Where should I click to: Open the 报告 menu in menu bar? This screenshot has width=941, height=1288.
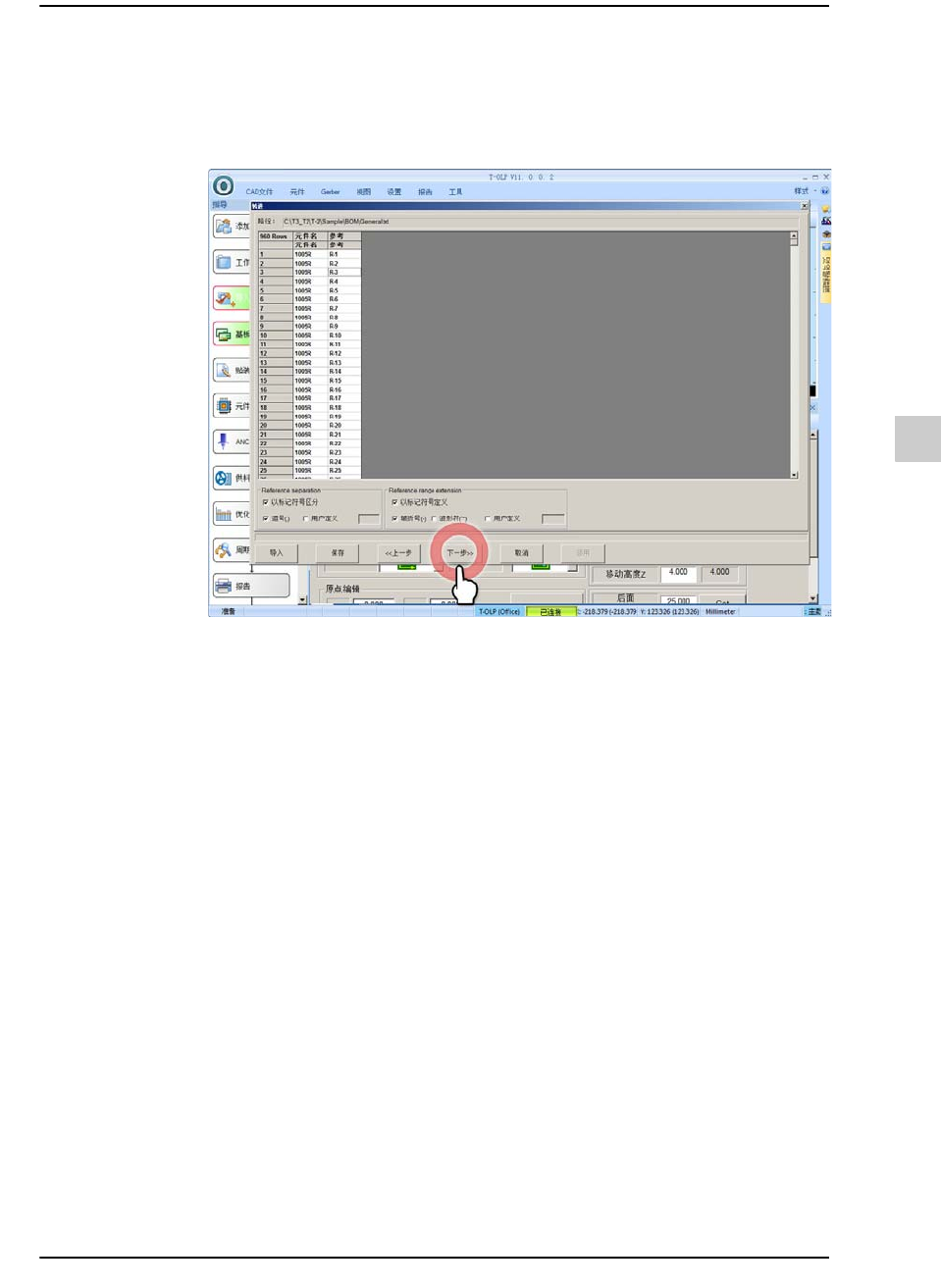click(x=425, y=192)
